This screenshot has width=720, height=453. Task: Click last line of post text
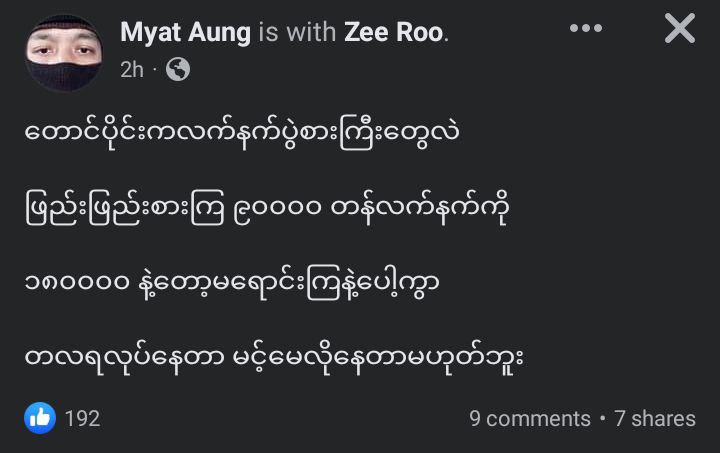[x=273, y=360]
